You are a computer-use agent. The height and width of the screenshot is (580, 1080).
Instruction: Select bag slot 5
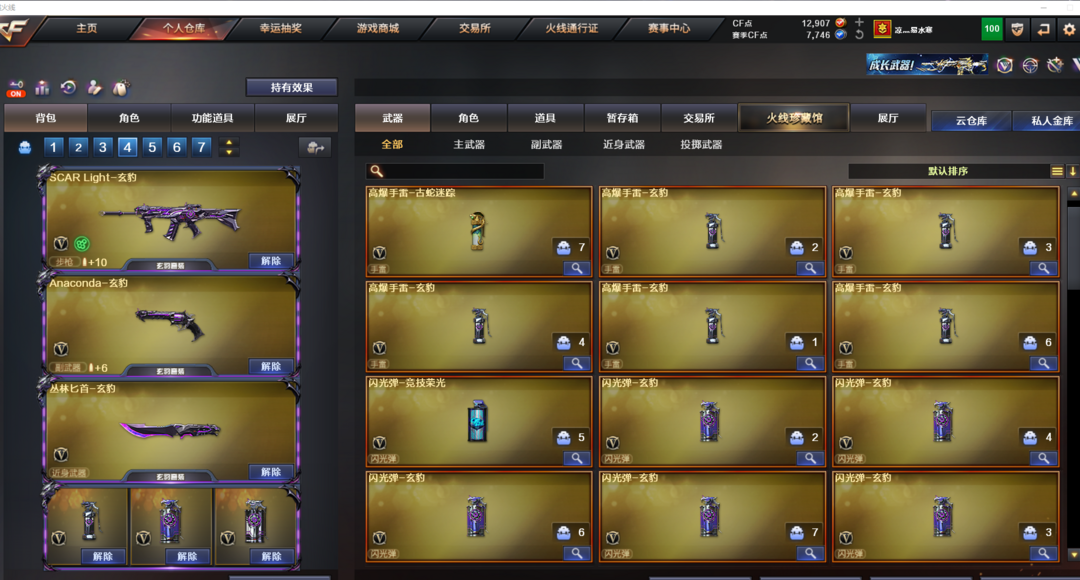click(x=152, y=147)
